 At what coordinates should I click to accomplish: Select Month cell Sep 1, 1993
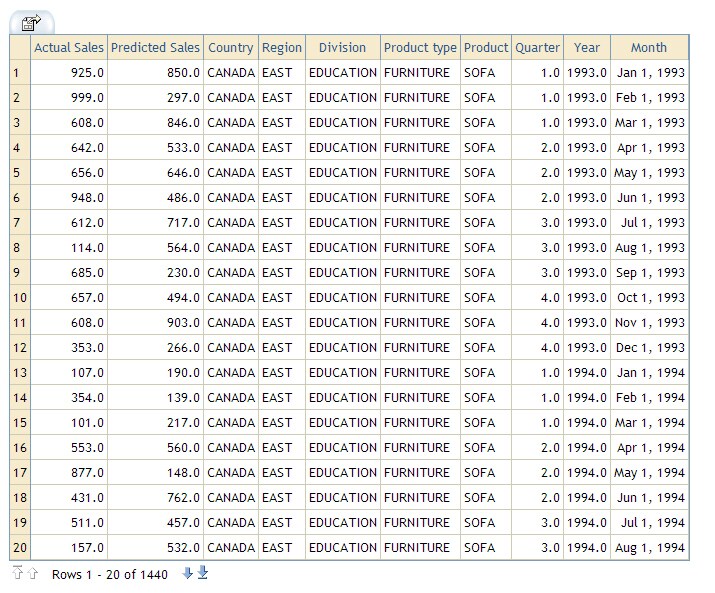[x=649, y=273]
